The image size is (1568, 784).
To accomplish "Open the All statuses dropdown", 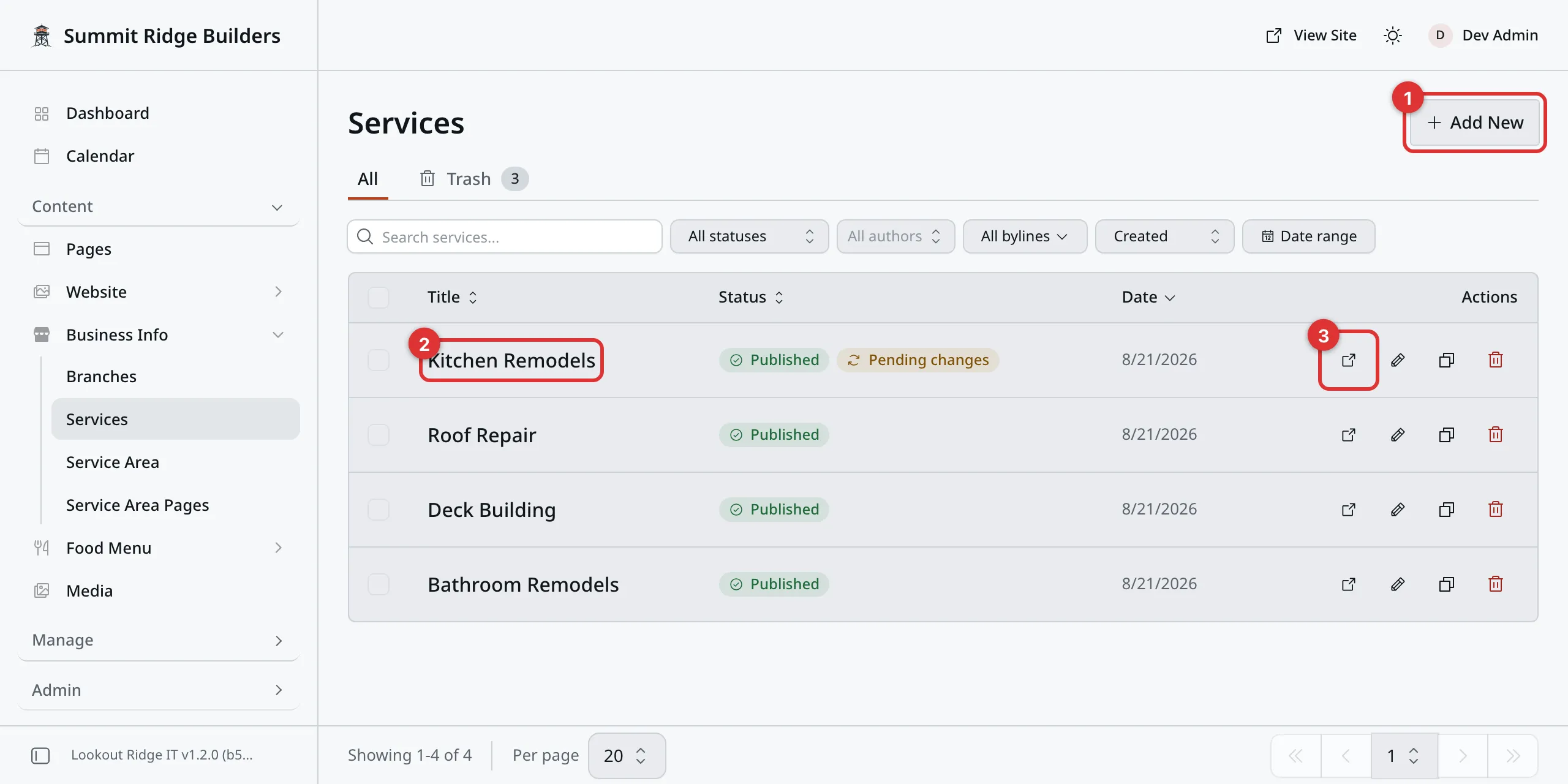I will (749, 236).
